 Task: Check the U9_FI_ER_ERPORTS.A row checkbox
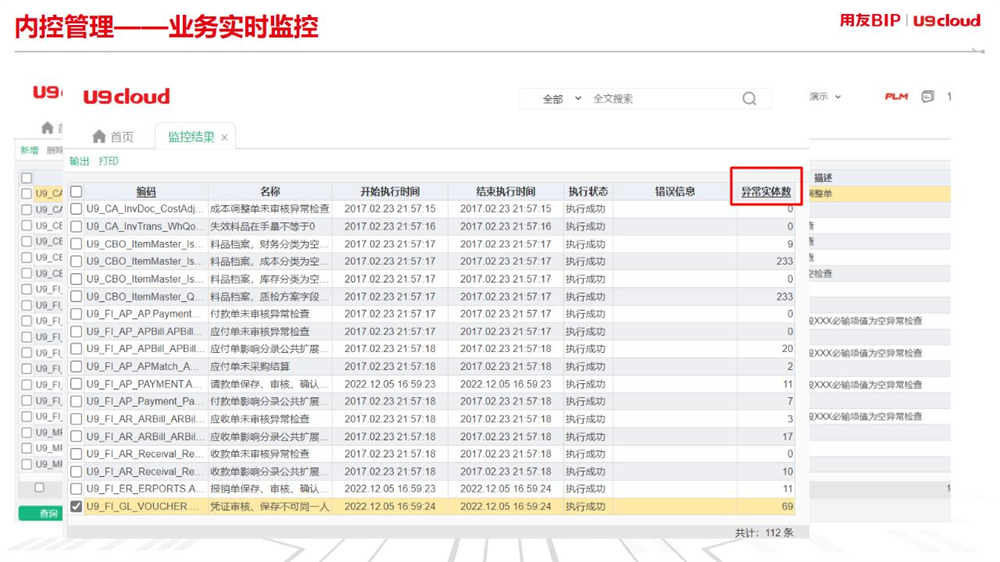click(x=76, y=489)
